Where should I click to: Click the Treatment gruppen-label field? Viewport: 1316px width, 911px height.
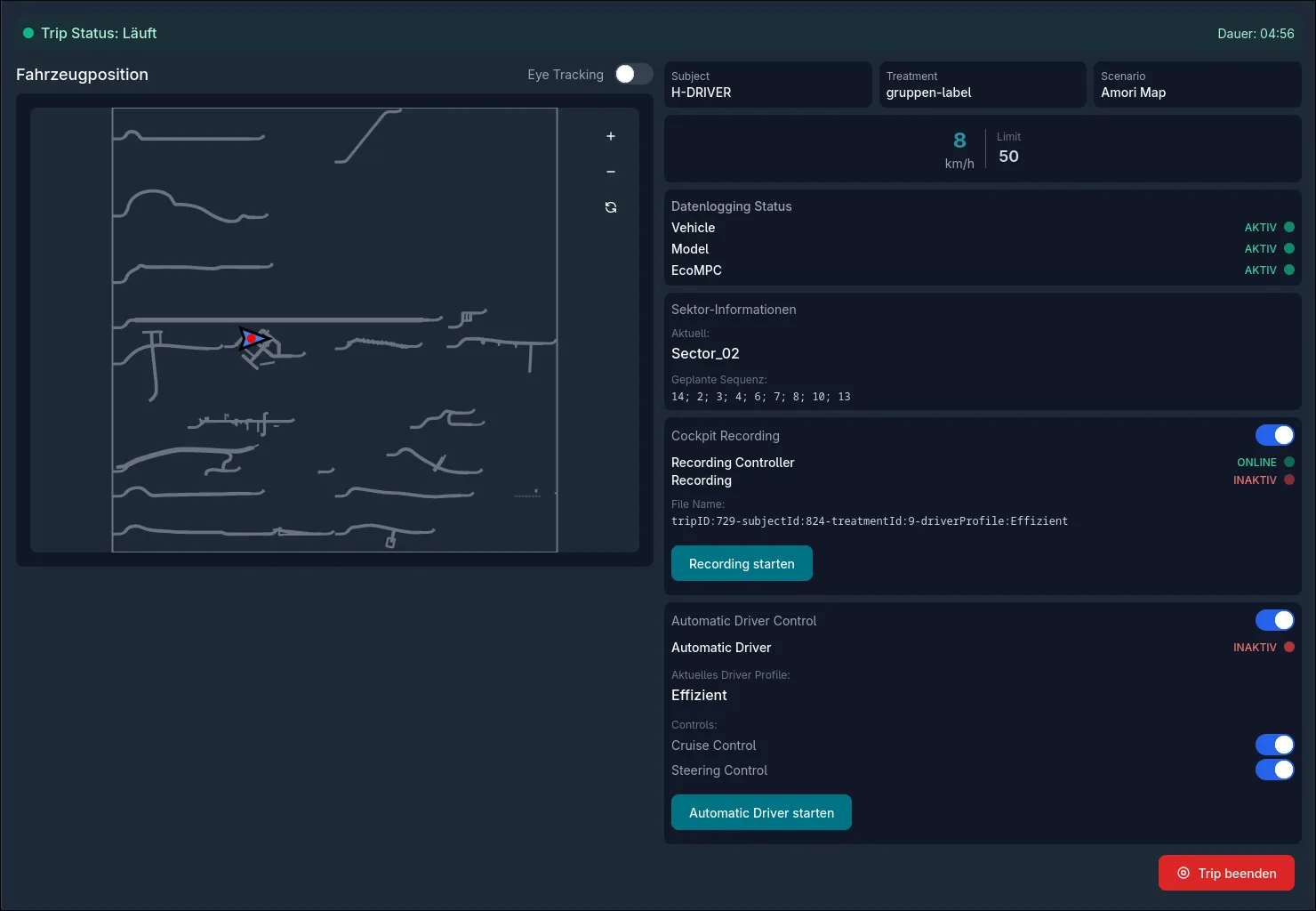[983, 85]
